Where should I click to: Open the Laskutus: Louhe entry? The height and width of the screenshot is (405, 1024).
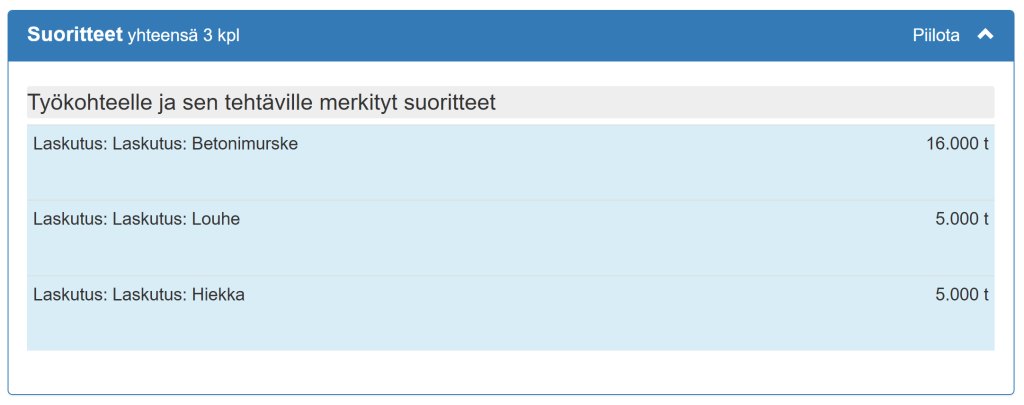[136, 219]
